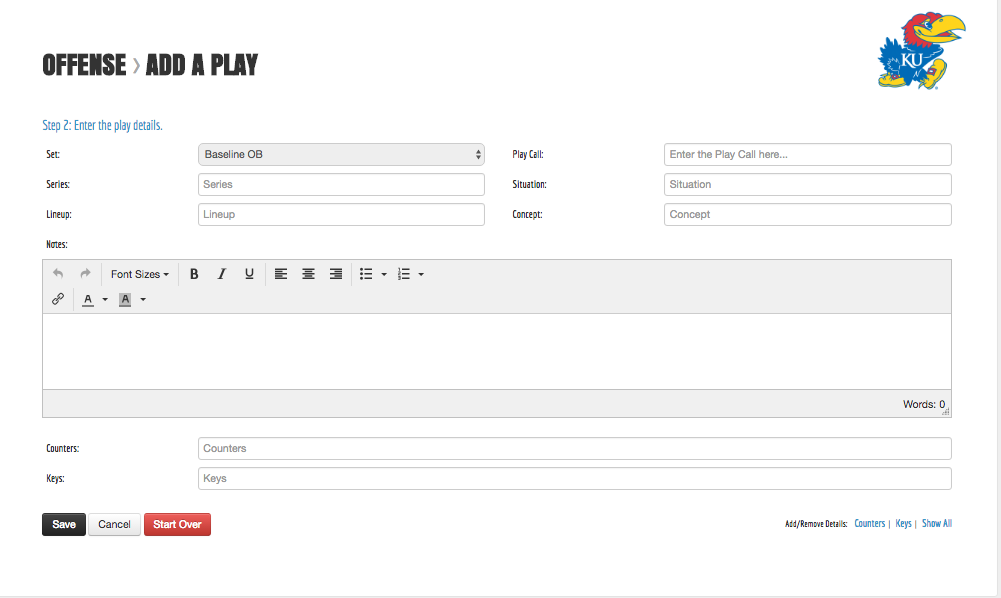
Task: Open the background color dropdown arrow
Action: 143,299
